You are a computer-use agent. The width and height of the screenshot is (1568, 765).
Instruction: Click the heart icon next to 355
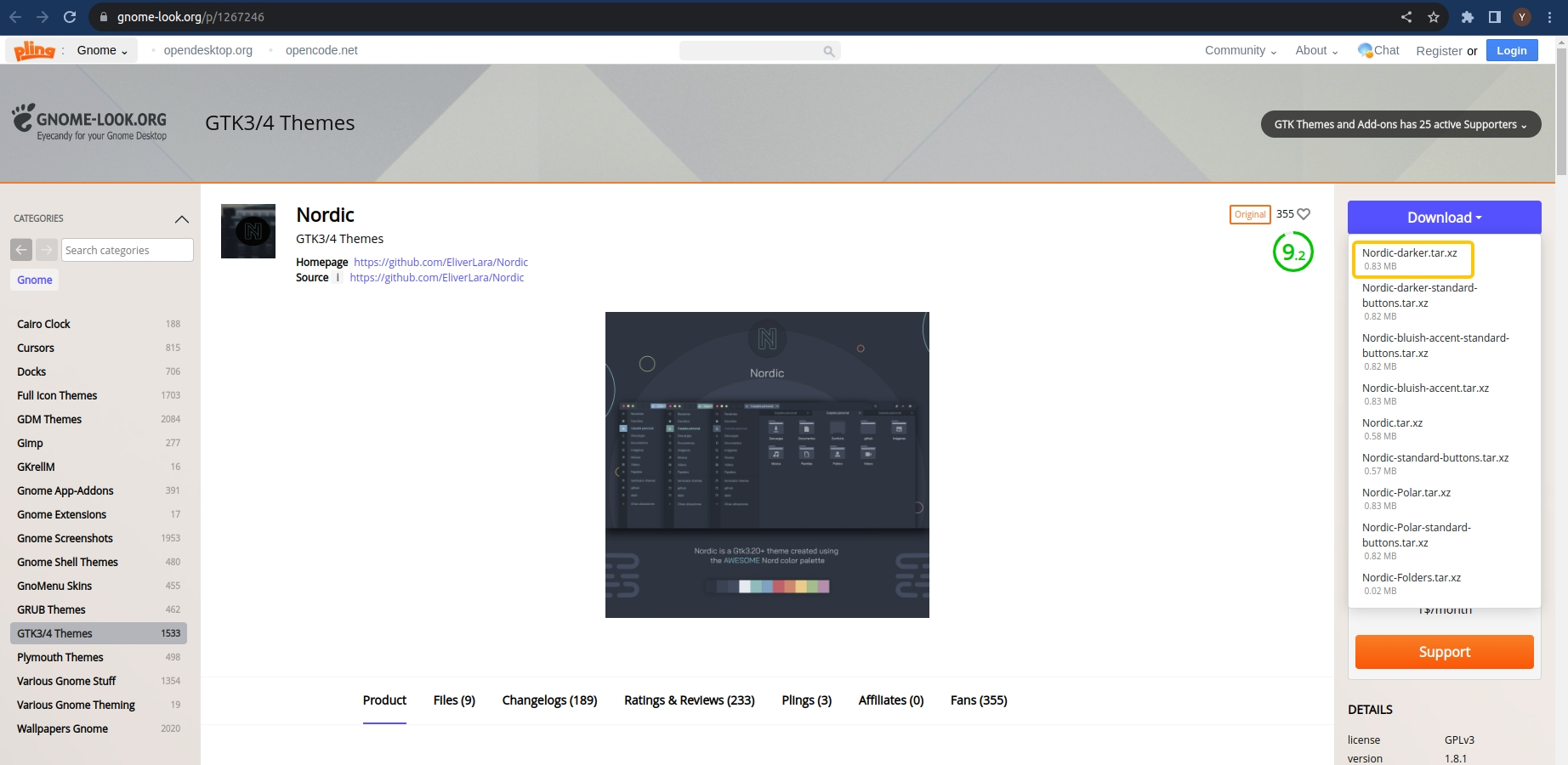point(1304,214)
